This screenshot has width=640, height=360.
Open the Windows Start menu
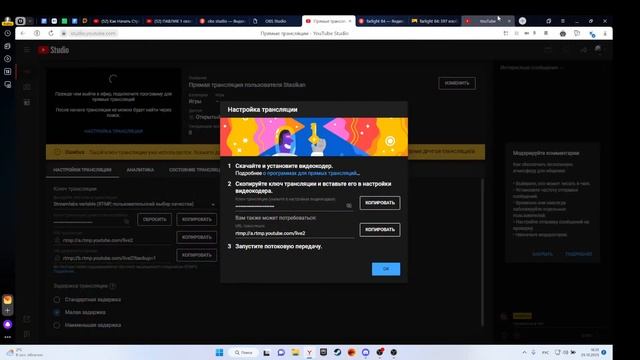219,352
